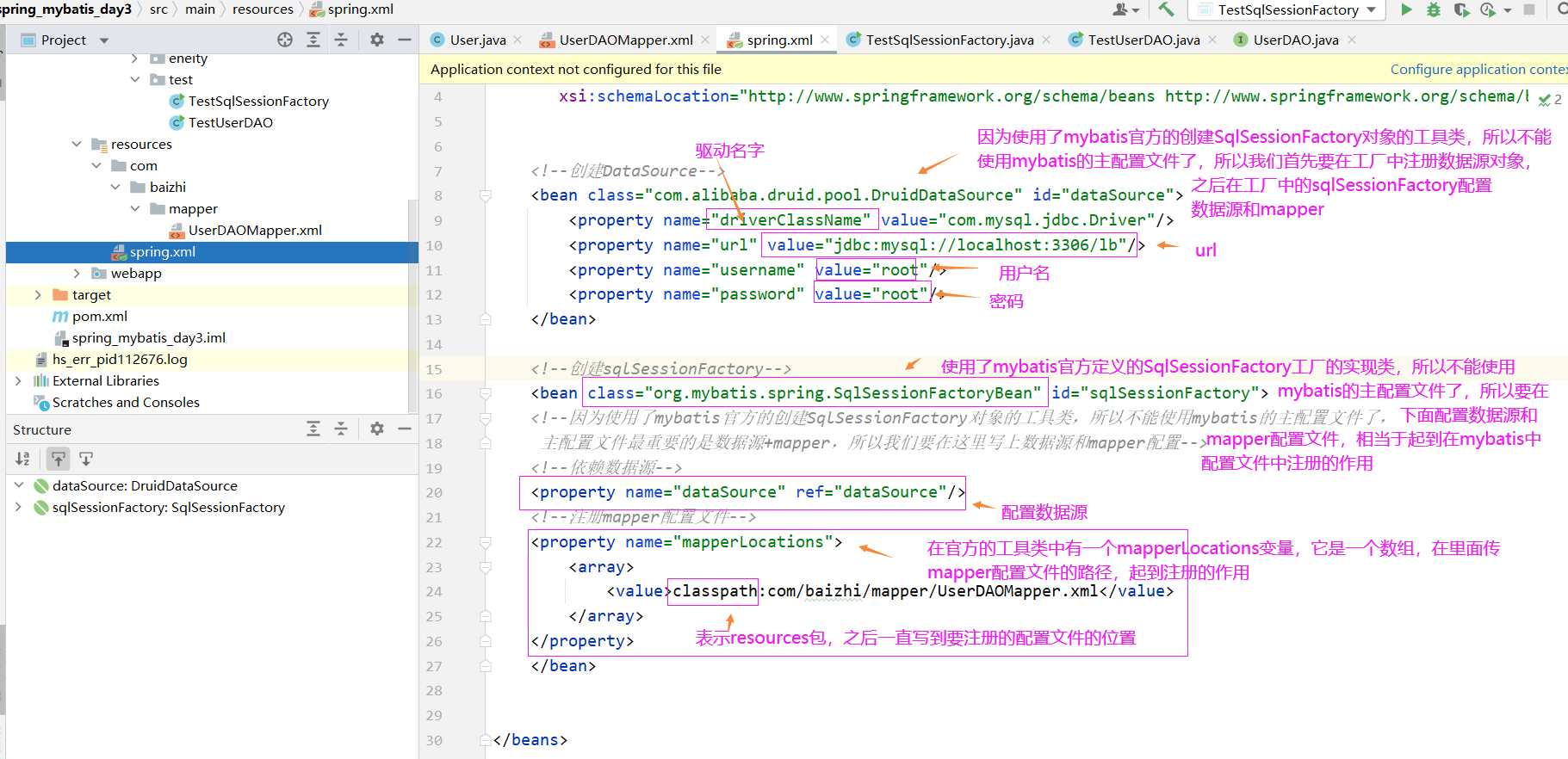Close the TestSqlSessionFactory.java tab
1568x759 pixels.
coord(1046,40)
